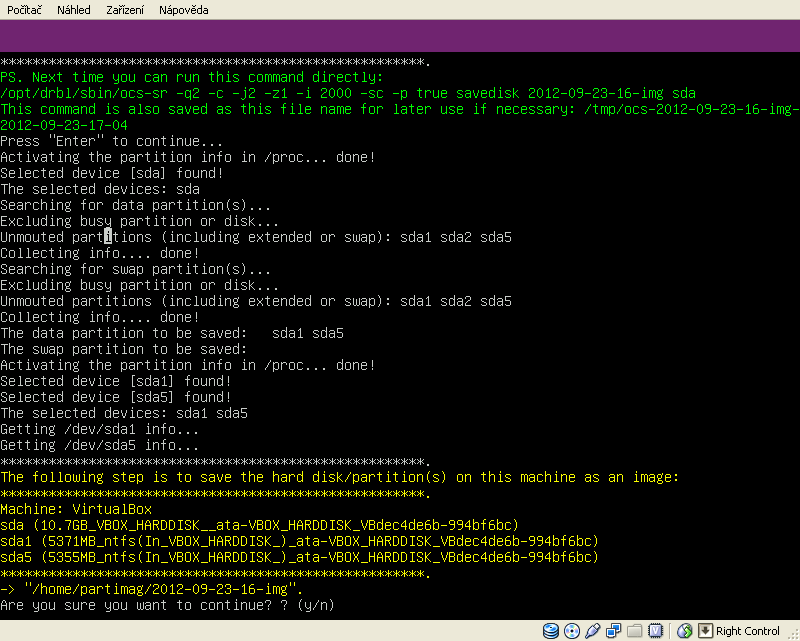Open the Počítač menu
800x641 pixels.
[24, 10]
